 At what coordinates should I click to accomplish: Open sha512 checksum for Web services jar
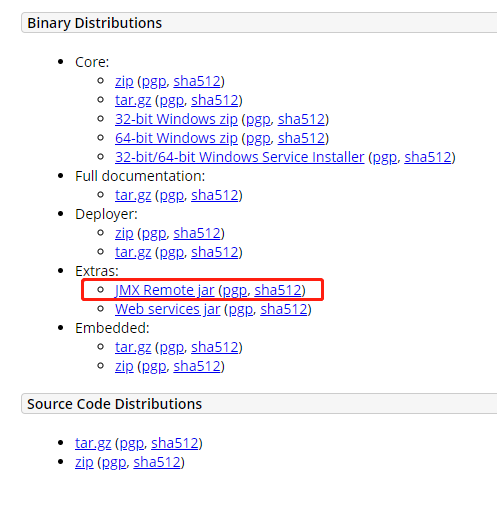(284, 309)
